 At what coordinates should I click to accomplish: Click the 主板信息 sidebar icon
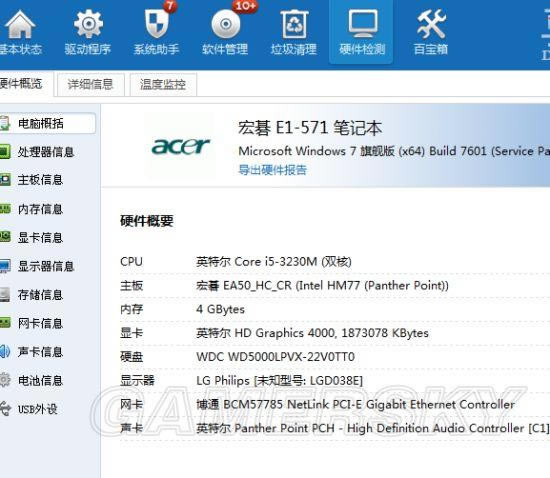pos(5,180)
